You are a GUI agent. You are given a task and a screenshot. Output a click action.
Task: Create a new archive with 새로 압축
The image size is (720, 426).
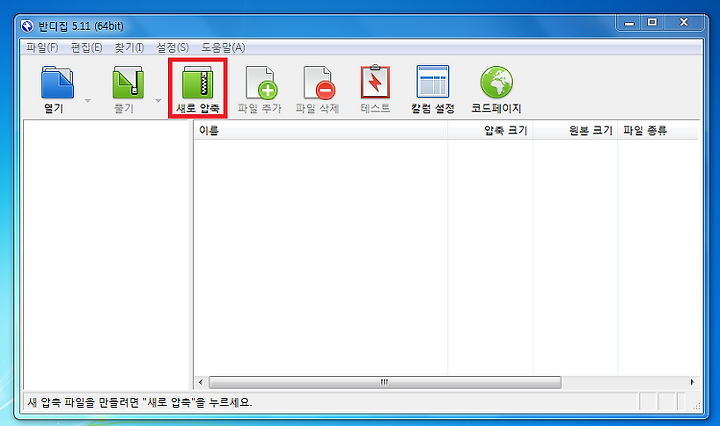tap(197, 88)
